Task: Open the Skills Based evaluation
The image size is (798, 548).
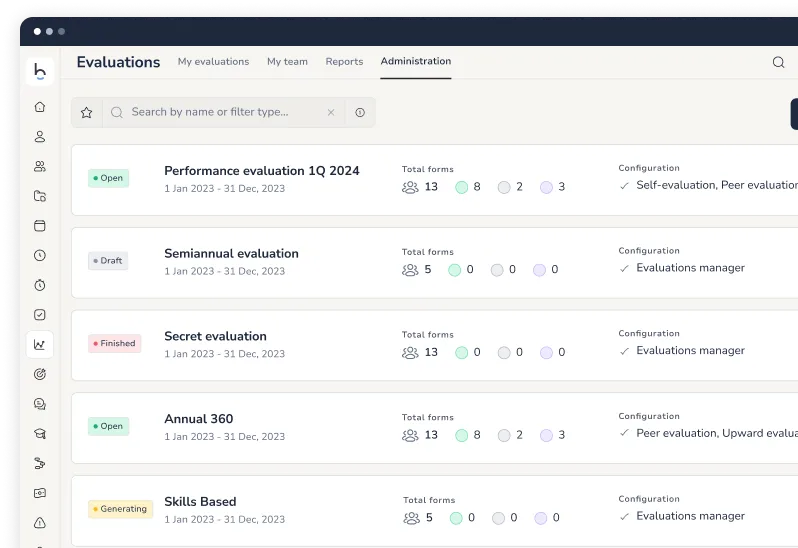Action: (x=200, y=502)
